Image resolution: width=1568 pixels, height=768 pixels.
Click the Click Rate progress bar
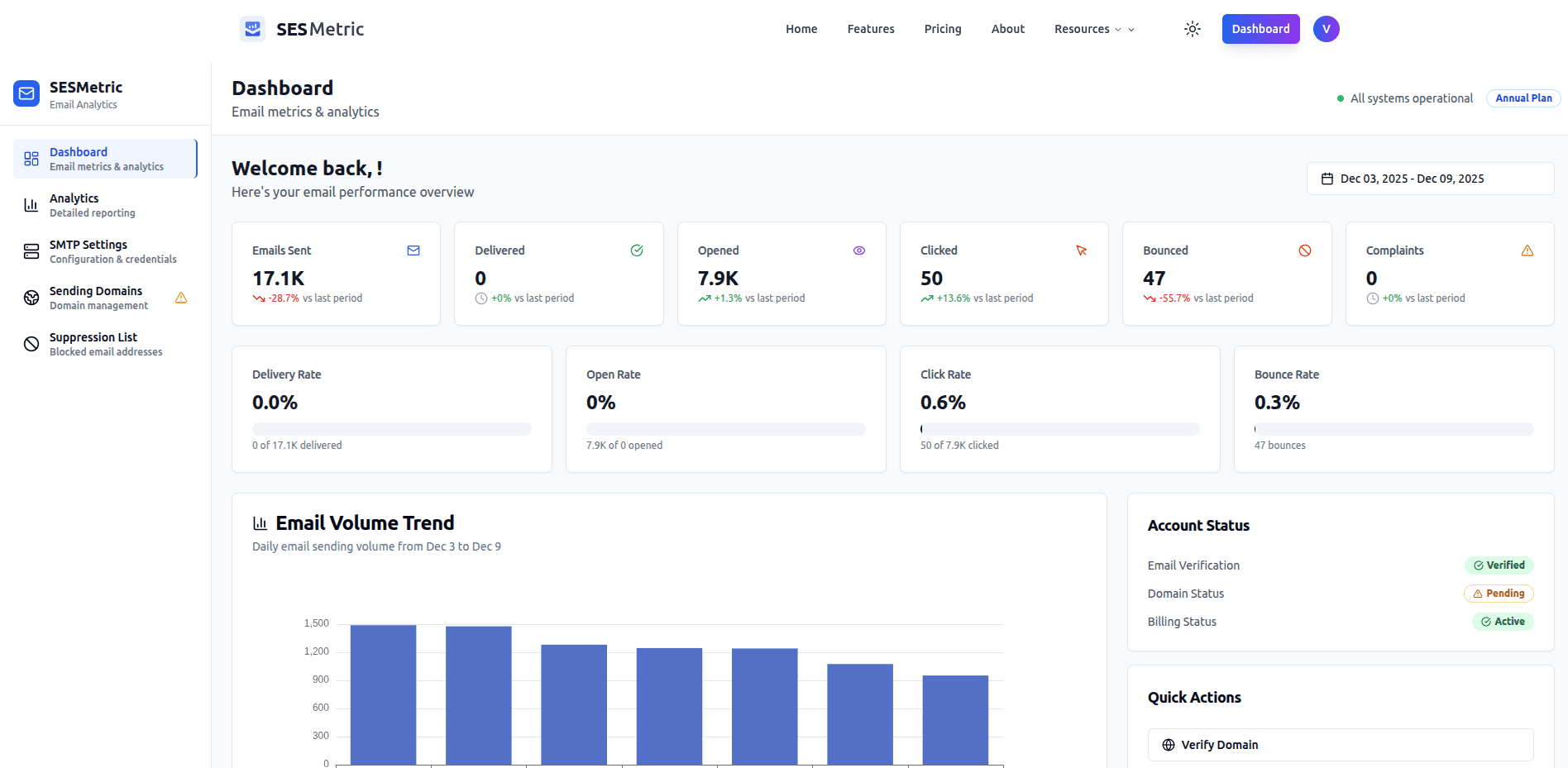coord(1059,429)
